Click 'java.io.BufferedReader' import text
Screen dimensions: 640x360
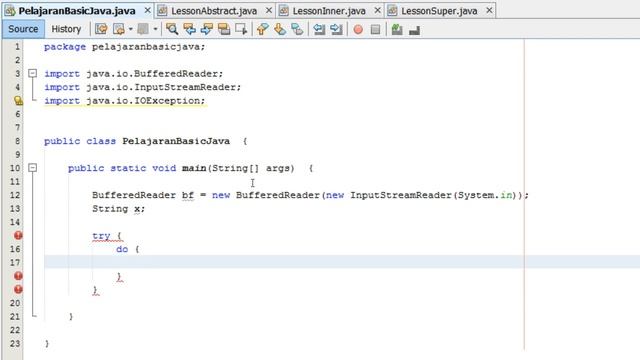click(154, 74)
